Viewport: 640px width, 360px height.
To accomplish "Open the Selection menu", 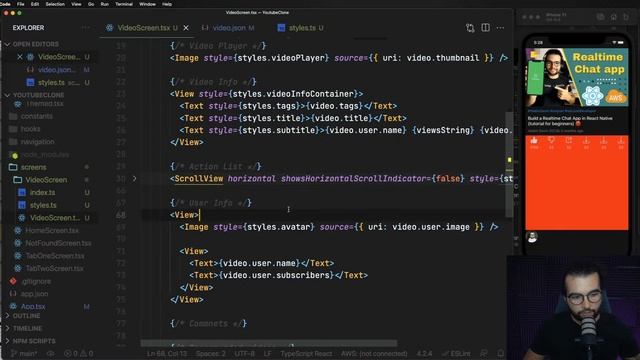I will [x=55, y=4].
